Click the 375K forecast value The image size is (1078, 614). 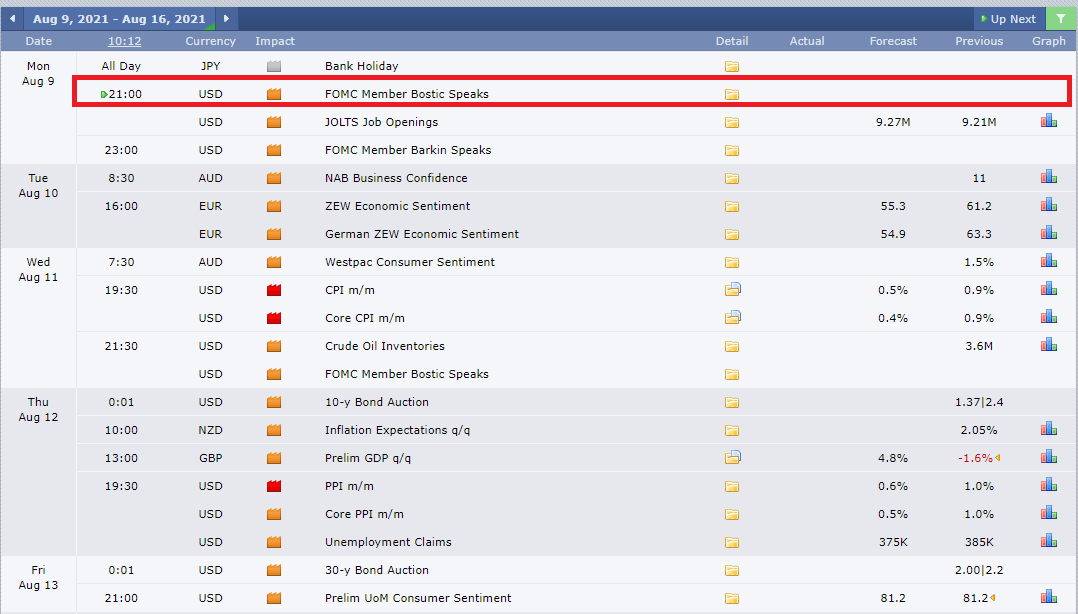tap(893, 542)
